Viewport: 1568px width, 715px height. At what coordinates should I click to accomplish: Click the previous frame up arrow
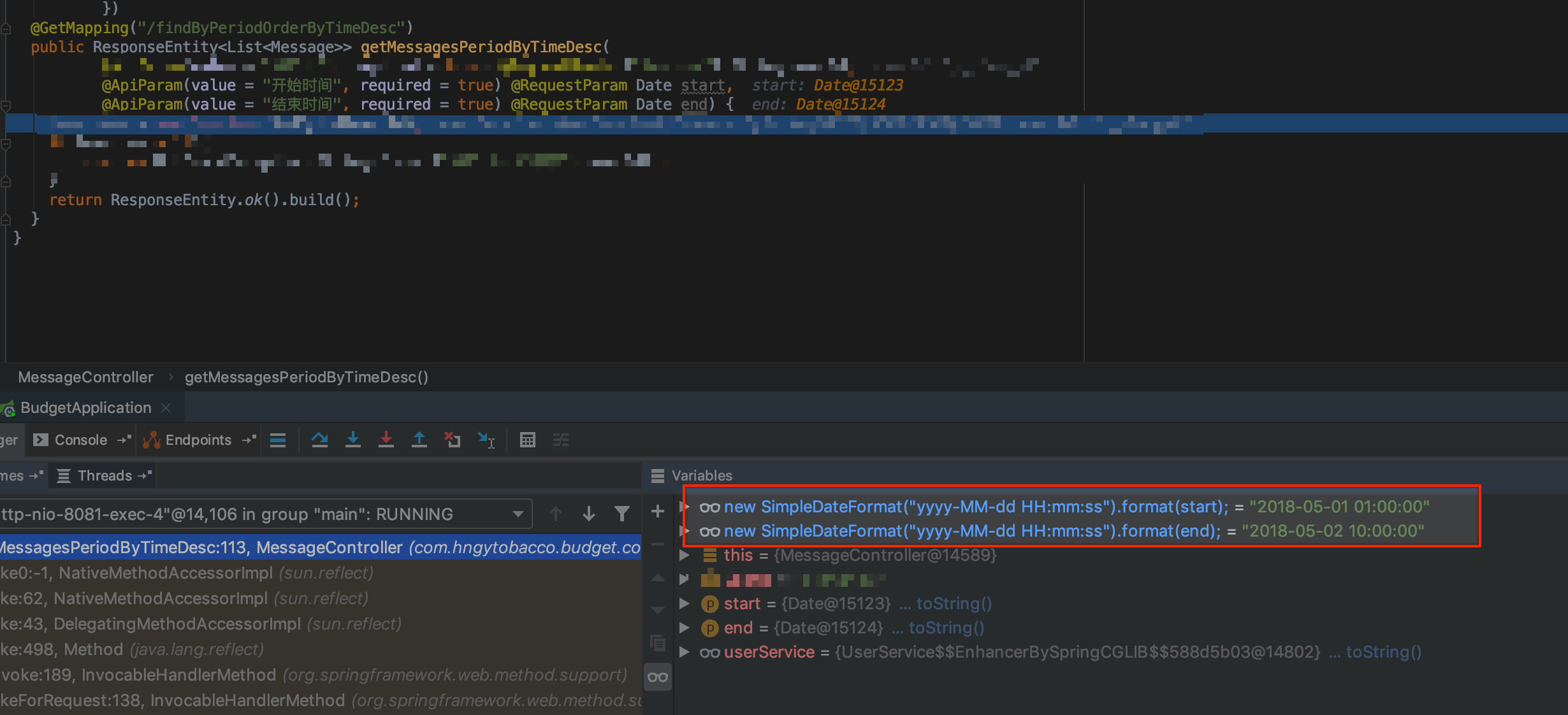point(556,514)
